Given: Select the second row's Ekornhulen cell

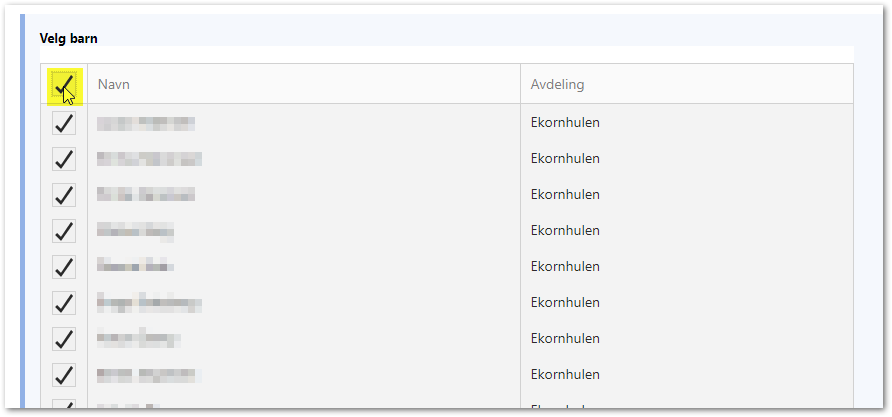Looking at the screenshot, I should [x=565, y=158].
